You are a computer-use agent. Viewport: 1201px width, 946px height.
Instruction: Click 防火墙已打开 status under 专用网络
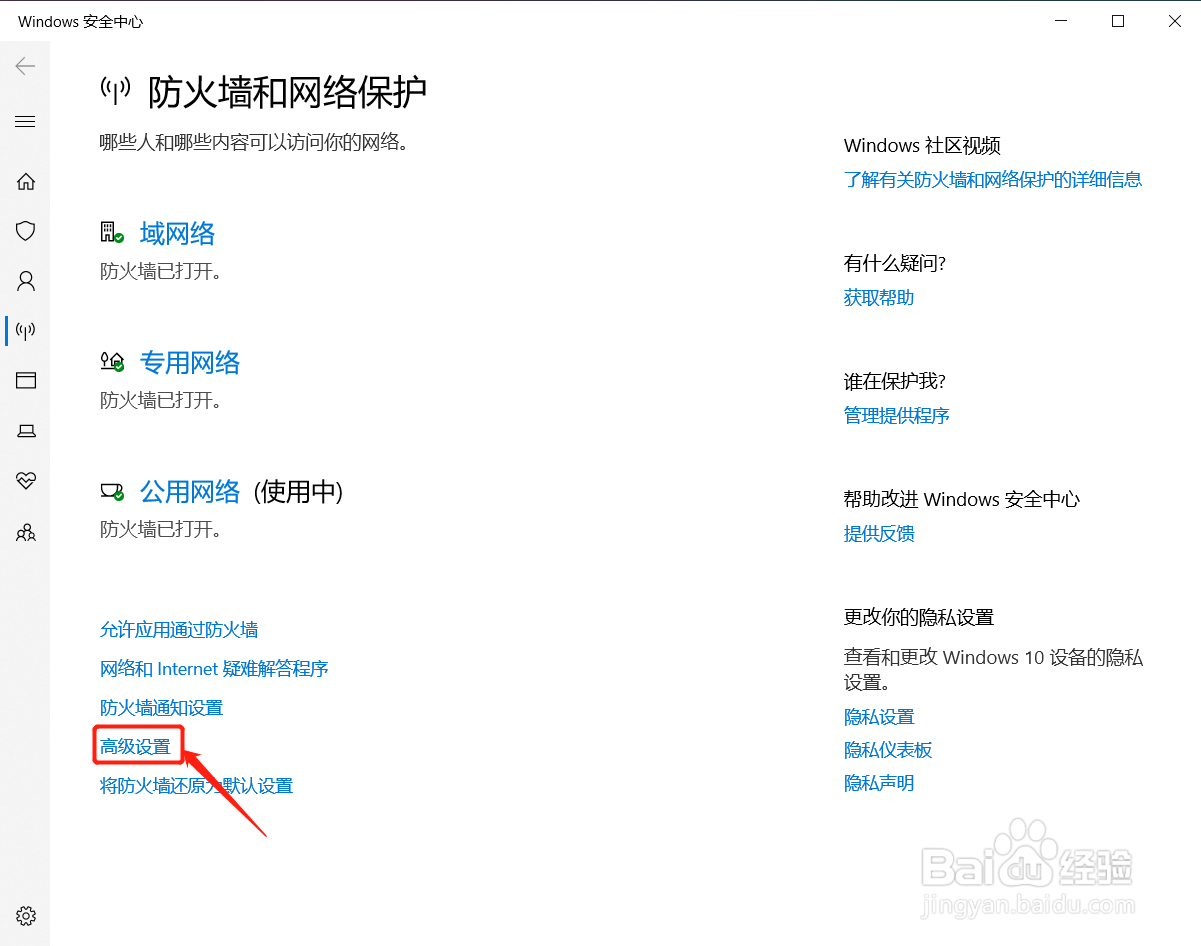tap(160, 400)
